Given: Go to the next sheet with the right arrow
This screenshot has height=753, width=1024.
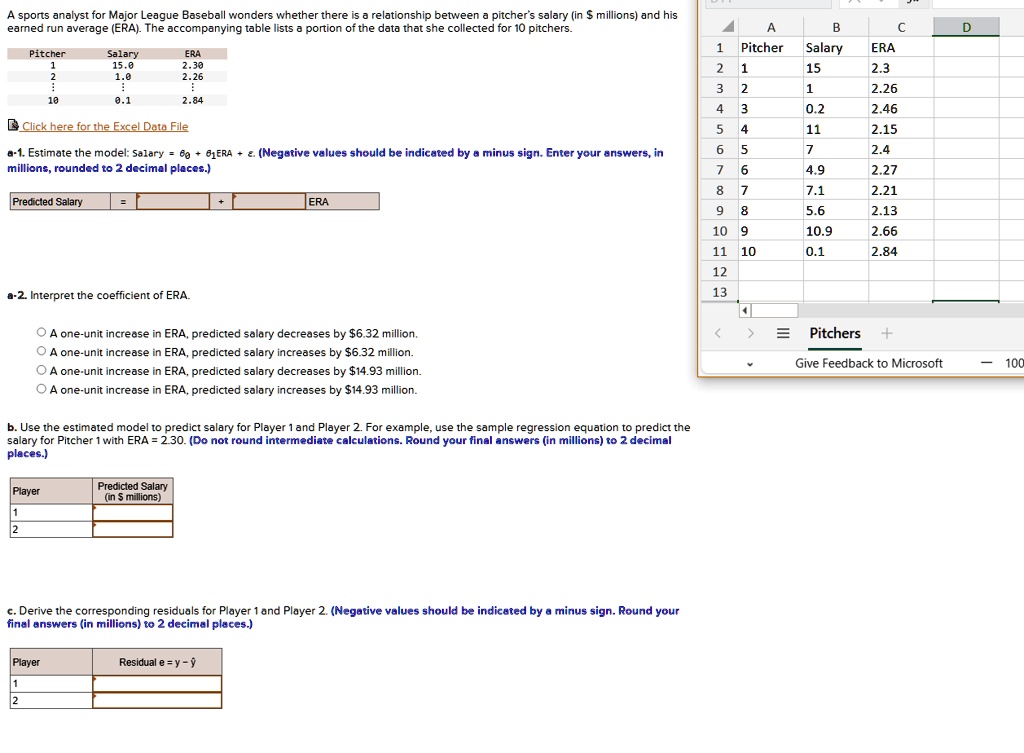Looking at the screenshot, I should [x=750, y=333].
